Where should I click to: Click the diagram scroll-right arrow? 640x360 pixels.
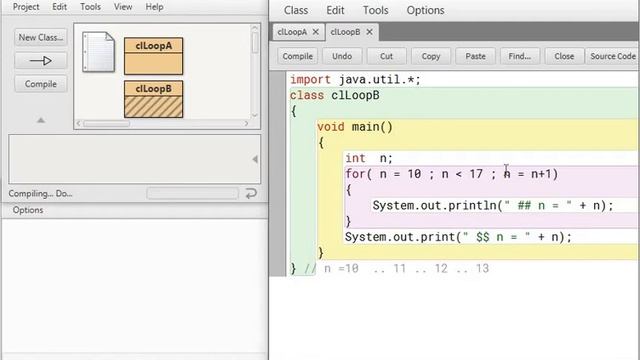click(246, 123)
